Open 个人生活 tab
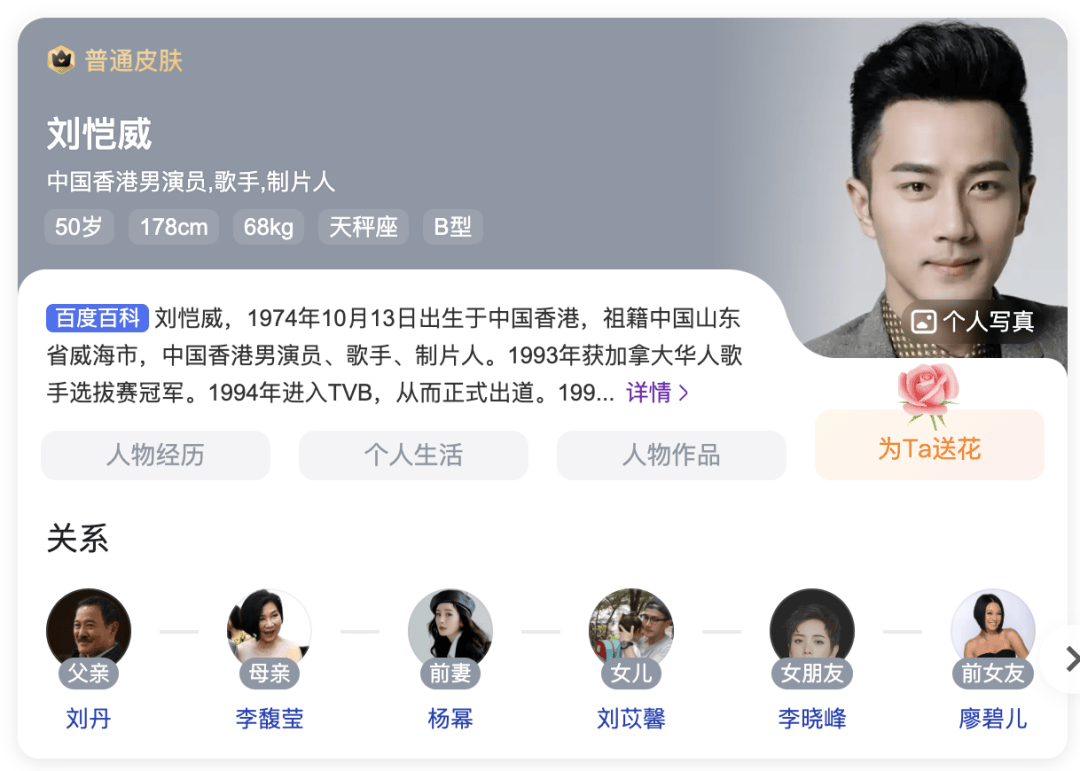The width and height of the screenshot is (1080, 771). coord(413,455)
